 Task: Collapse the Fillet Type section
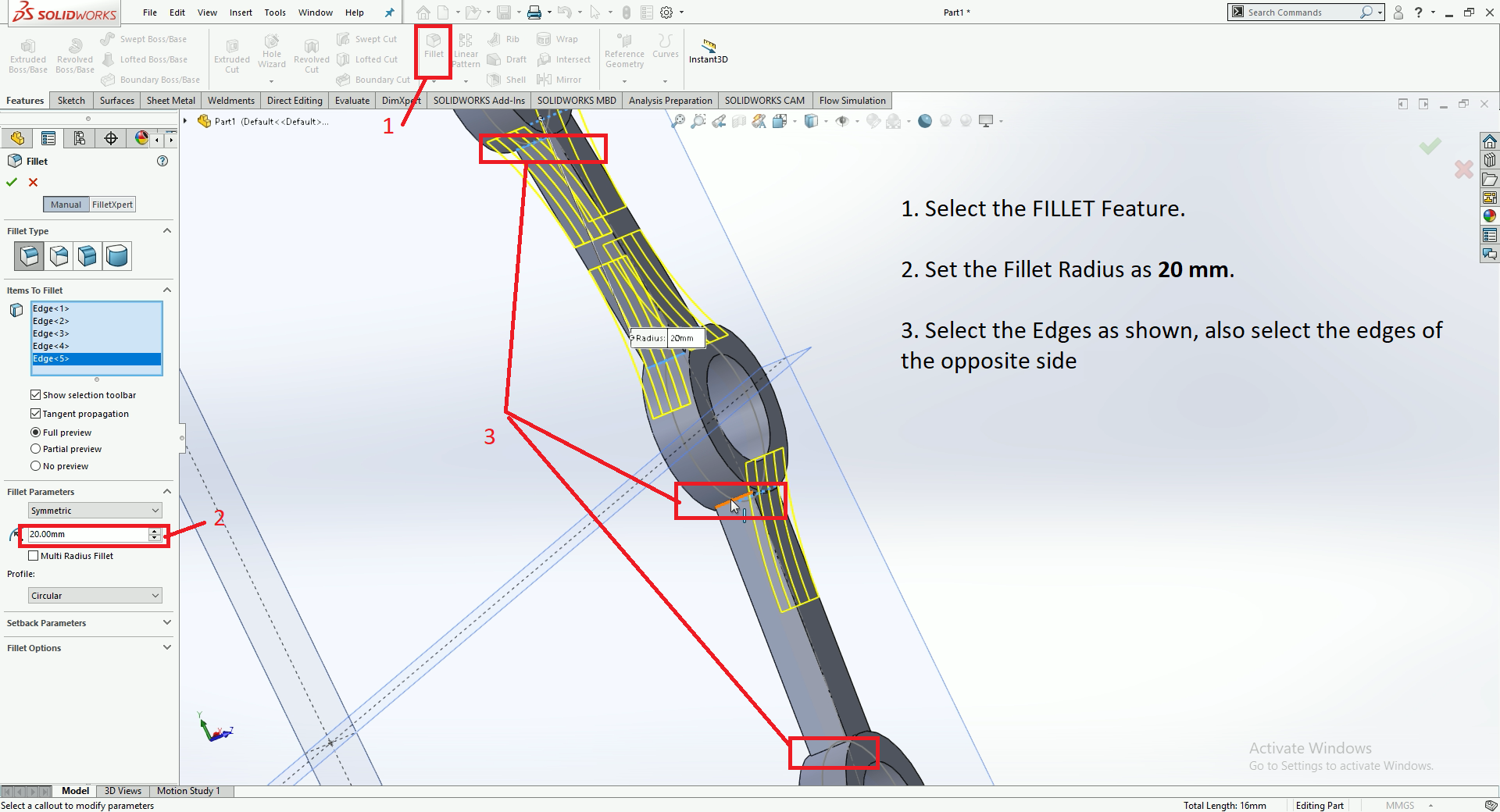[x=166, y=231]
